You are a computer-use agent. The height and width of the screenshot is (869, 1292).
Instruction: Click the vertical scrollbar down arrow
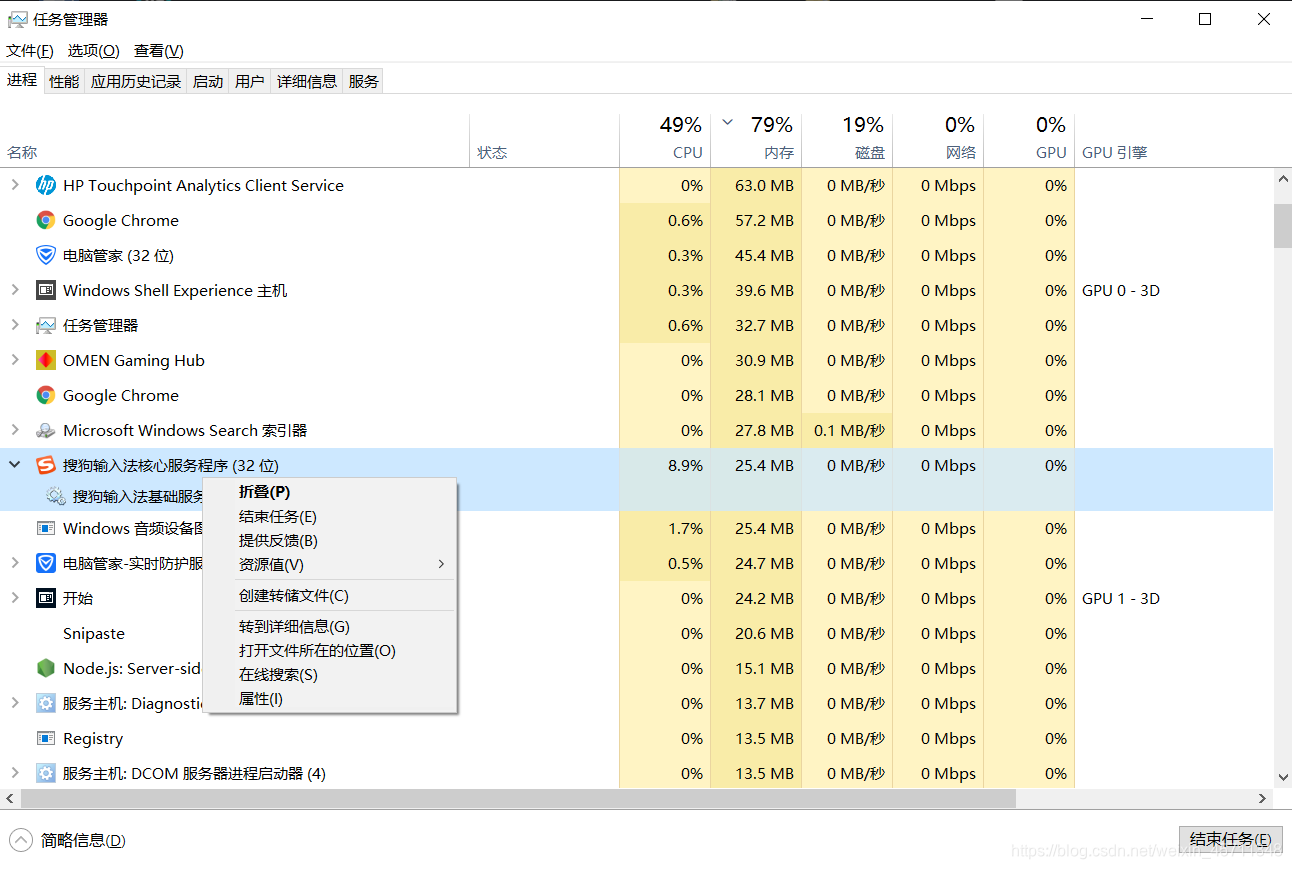(1282, 776)
